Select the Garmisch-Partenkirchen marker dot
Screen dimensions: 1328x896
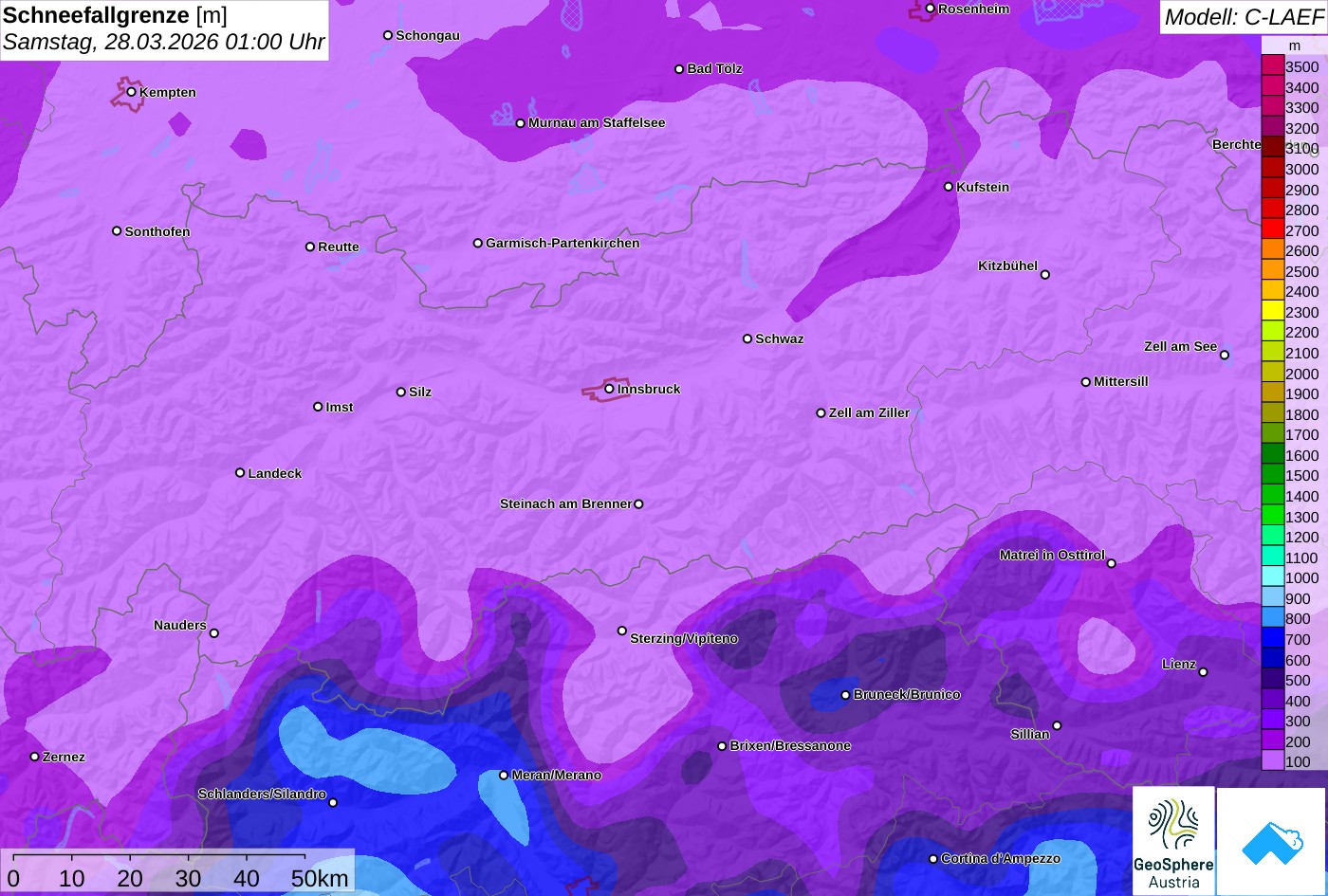478,243
